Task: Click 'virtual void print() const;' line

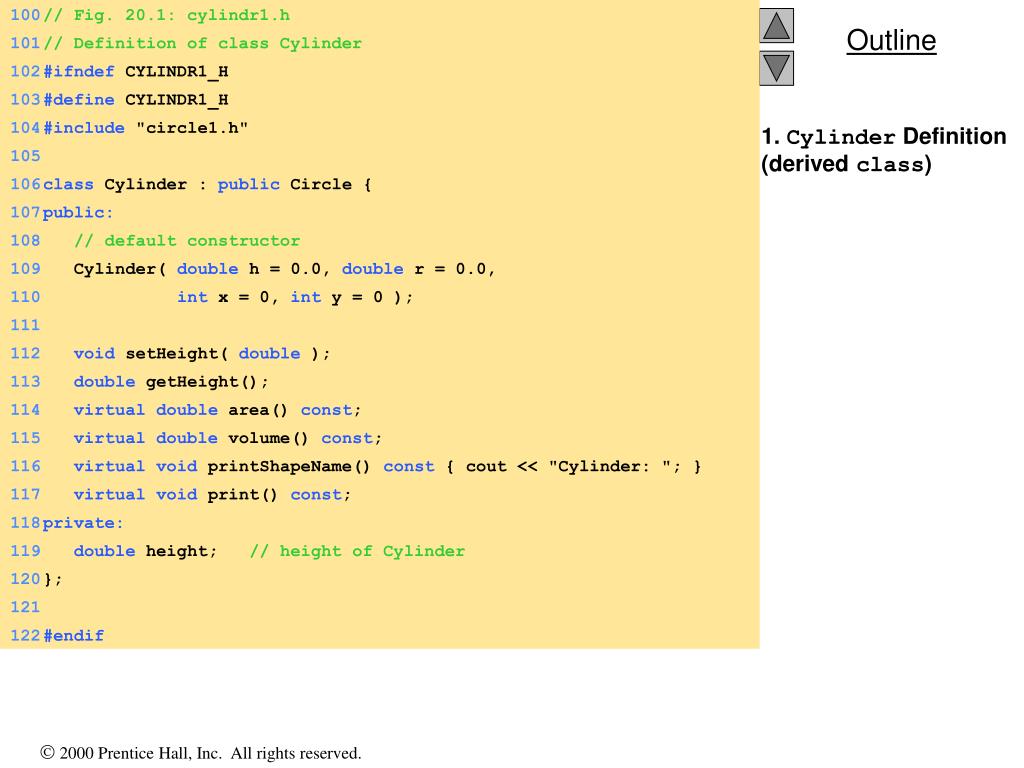Action: coord(212,495)
